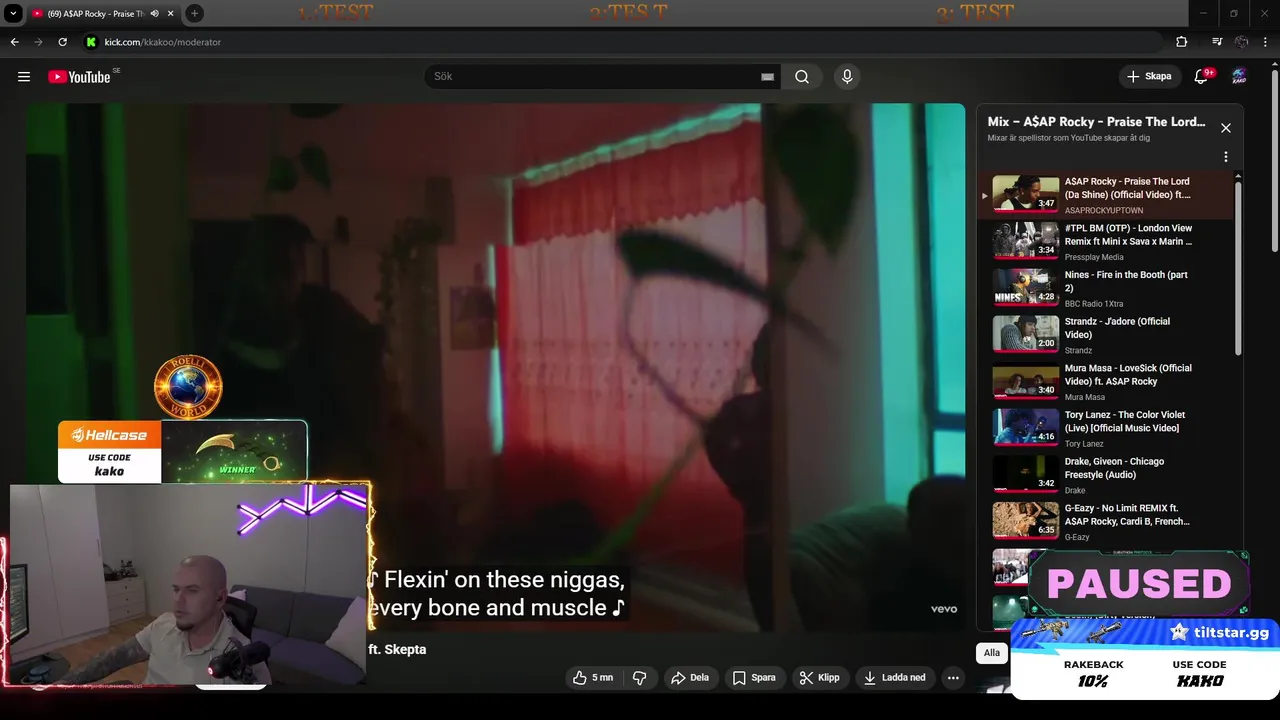Select Nines - Fire in the Booth thumbnail

pos(1025,288)
